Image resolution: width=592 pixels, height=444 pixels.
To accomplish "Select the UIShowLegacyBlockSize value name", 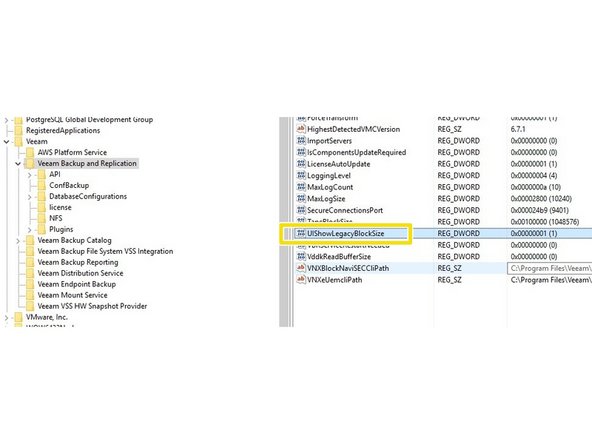I will pos(345,233).
